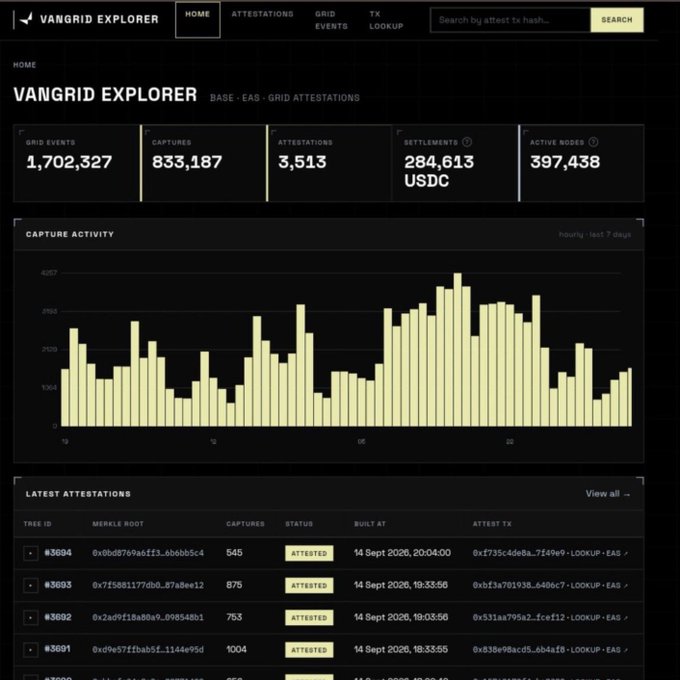Image resolution: width=680 pixels, height=680 pixels.
Task: Go to the Attestations nav tab
Action: pyautogui.click(x=262, y=14)
